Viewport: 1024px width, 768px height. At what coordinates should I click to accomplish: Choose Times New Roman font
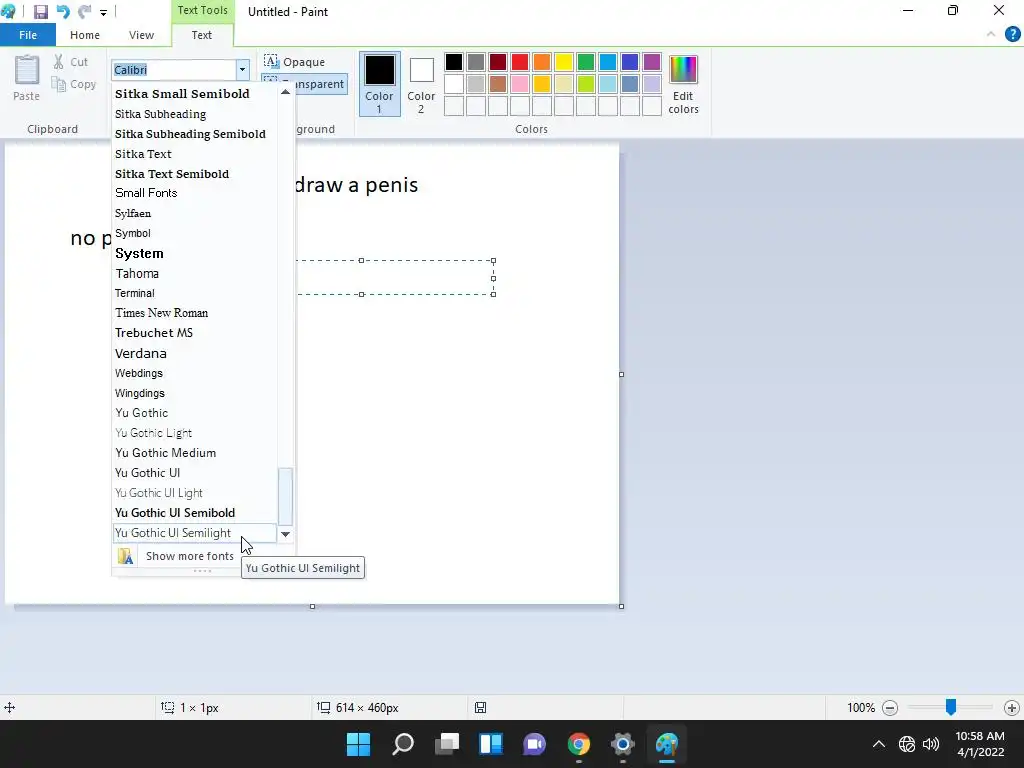(x=195, y=313)
